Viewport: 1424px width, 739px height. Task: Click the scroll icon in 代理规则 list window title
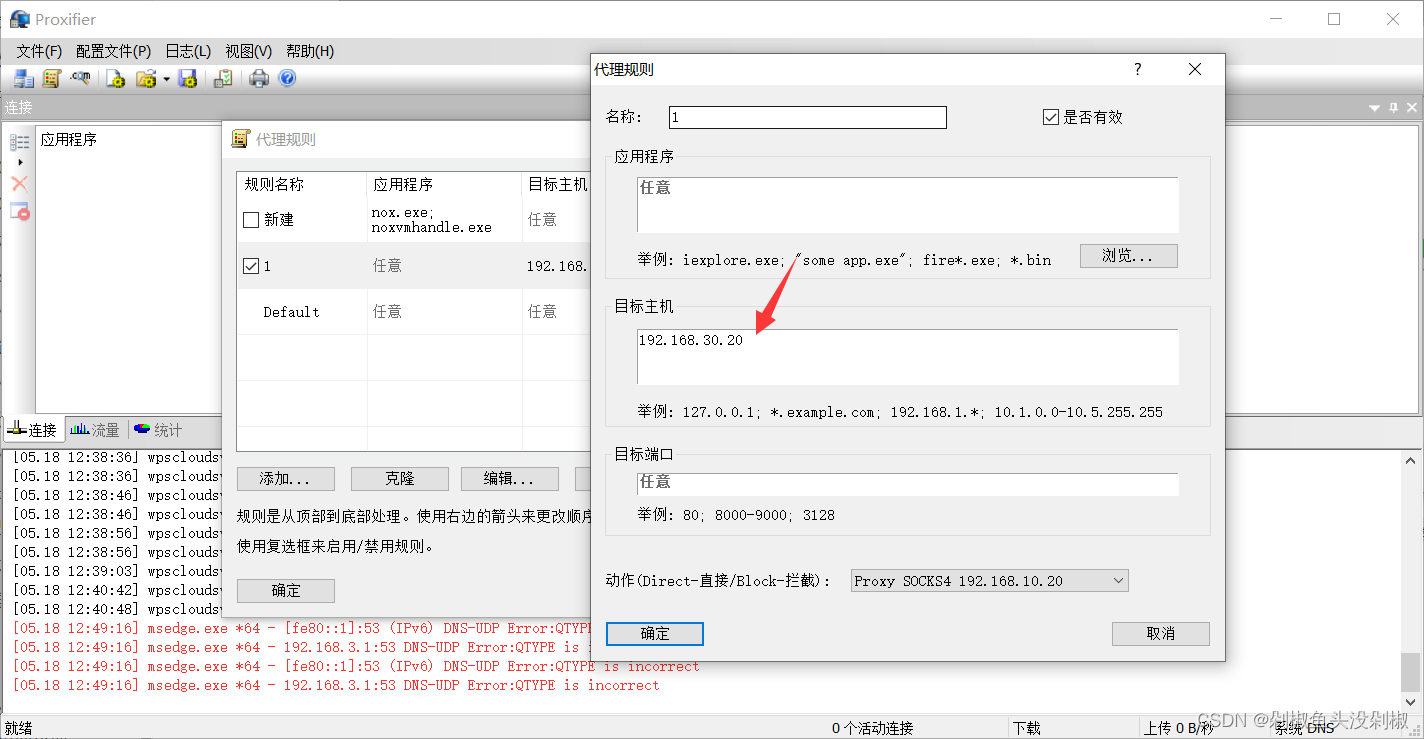coord(240,139)
